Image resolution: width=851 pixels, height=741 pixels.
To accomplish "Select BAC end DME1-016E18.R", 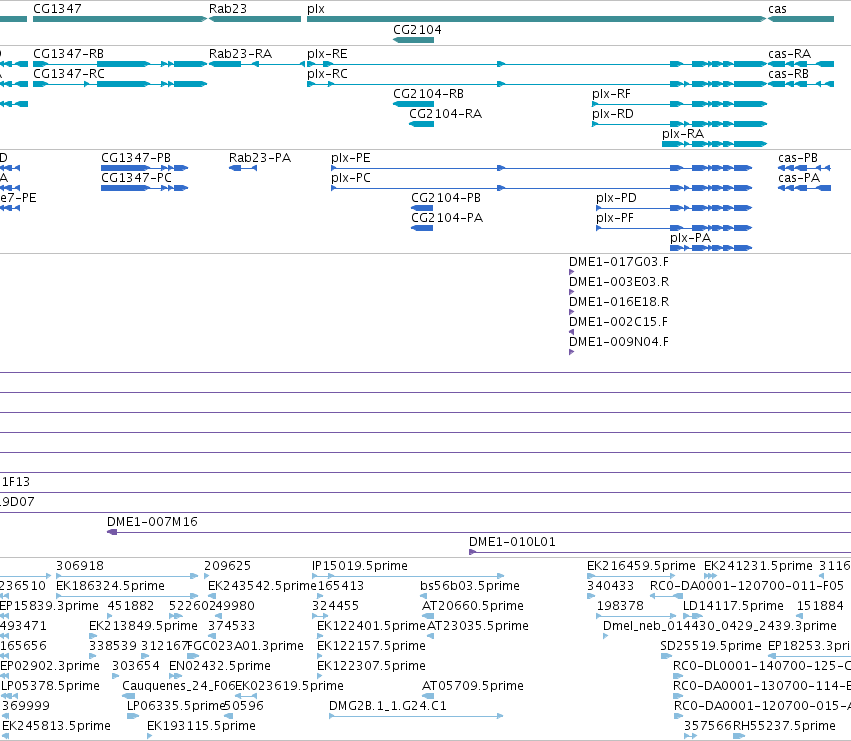I will 571,312.
